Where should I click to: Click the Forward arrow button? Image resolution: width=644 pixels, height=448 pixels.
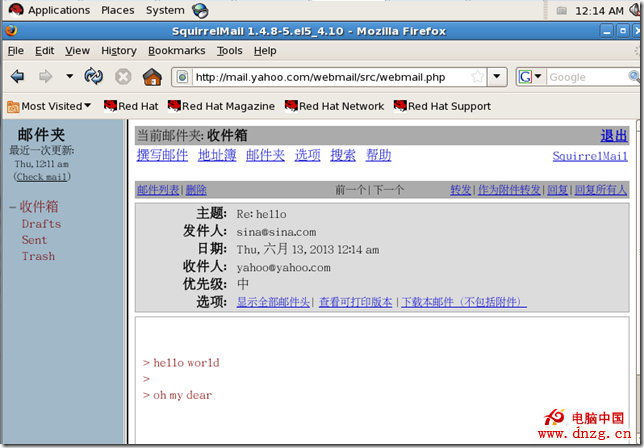[x=45, y=76]
